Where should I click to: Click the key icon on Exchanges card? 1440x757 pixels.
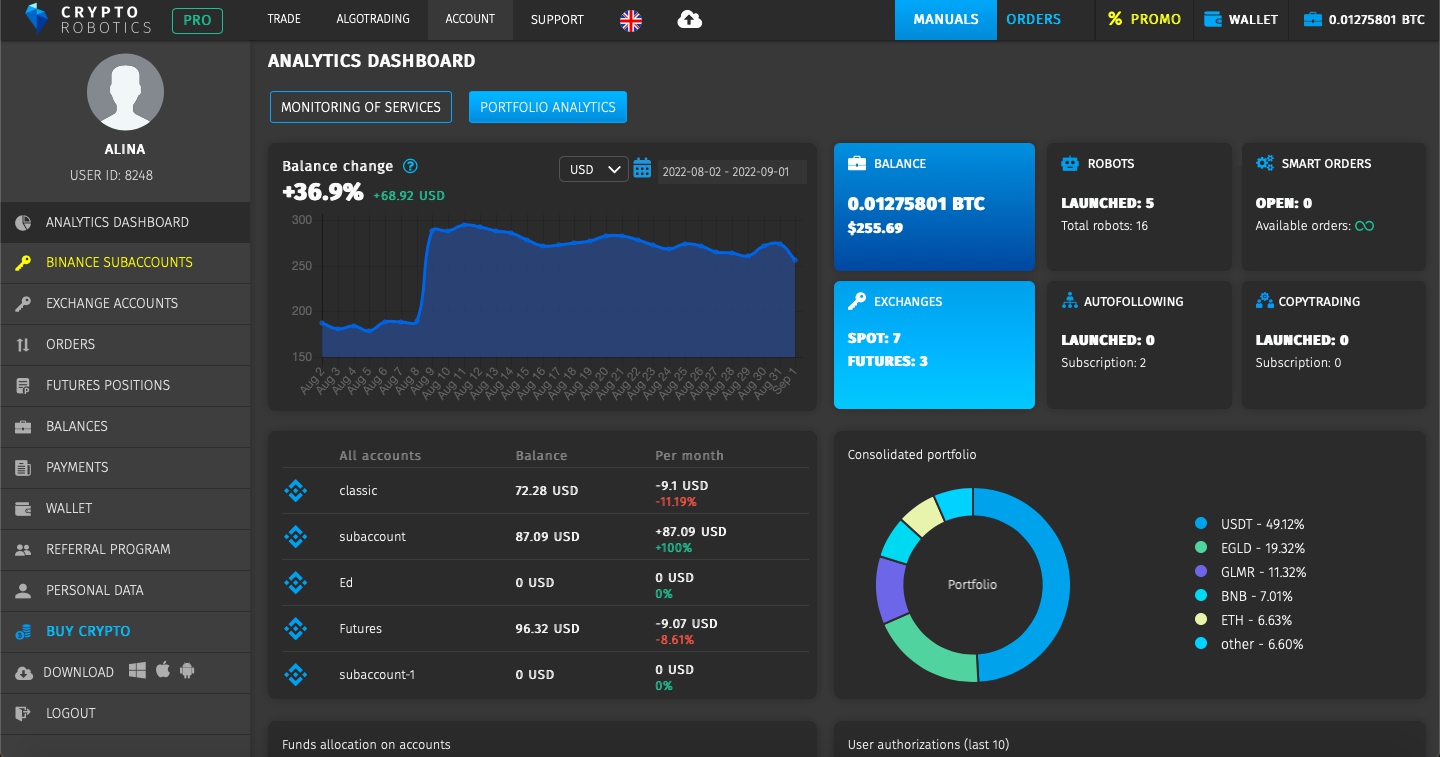click(857, 301)
